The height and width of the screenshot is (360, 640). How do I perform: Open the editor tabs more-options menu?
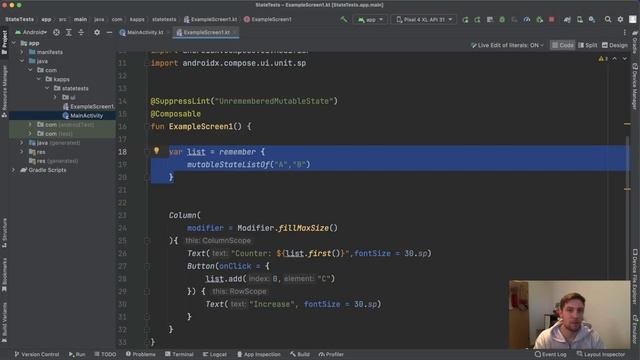tap(624, 32)
